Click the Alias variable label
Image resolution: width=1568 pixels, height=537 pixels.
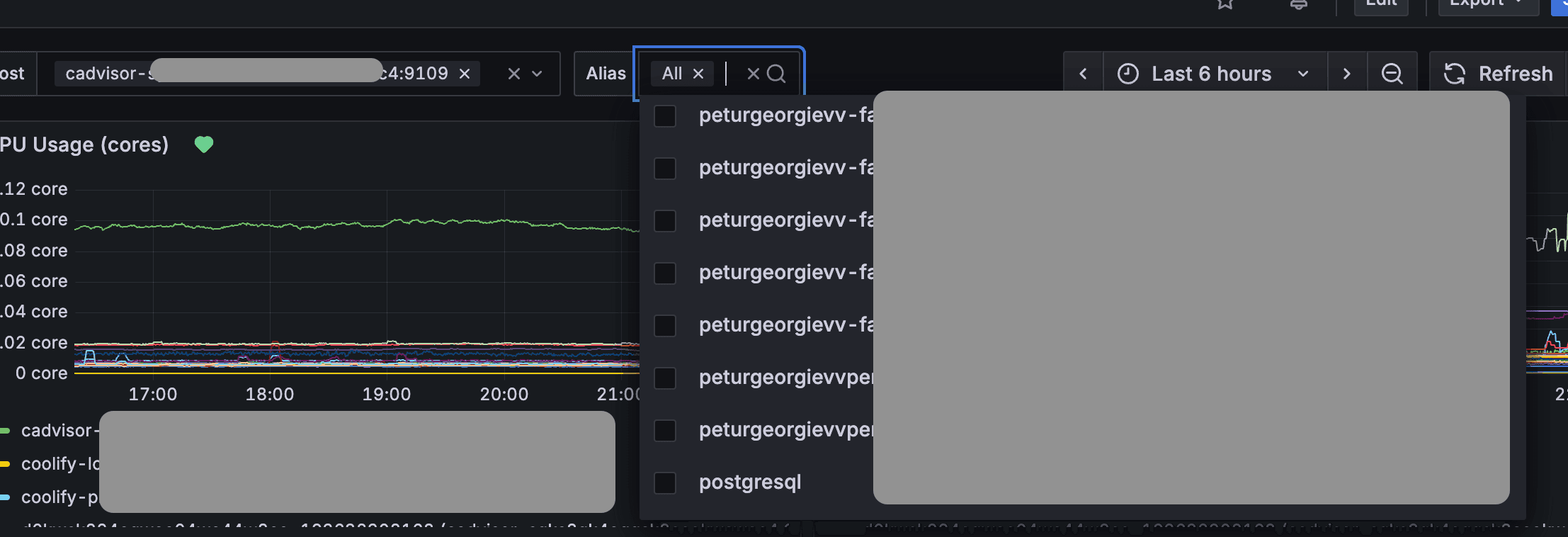(606, 74)
